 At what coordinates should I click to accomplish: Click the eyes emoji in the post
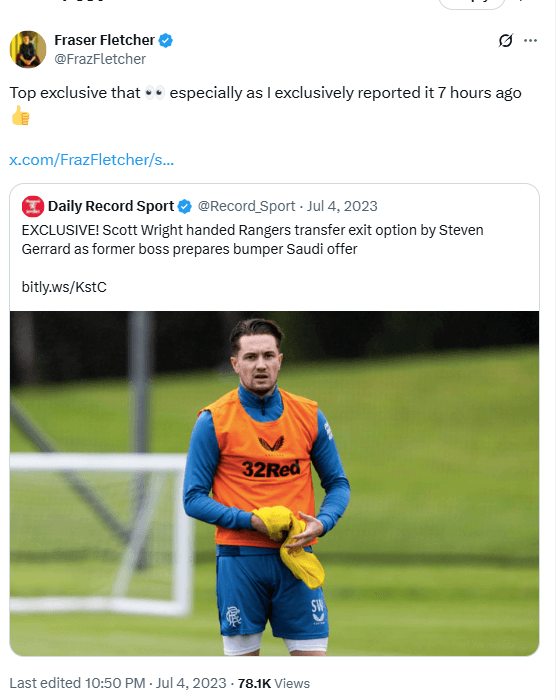[155, 93]
